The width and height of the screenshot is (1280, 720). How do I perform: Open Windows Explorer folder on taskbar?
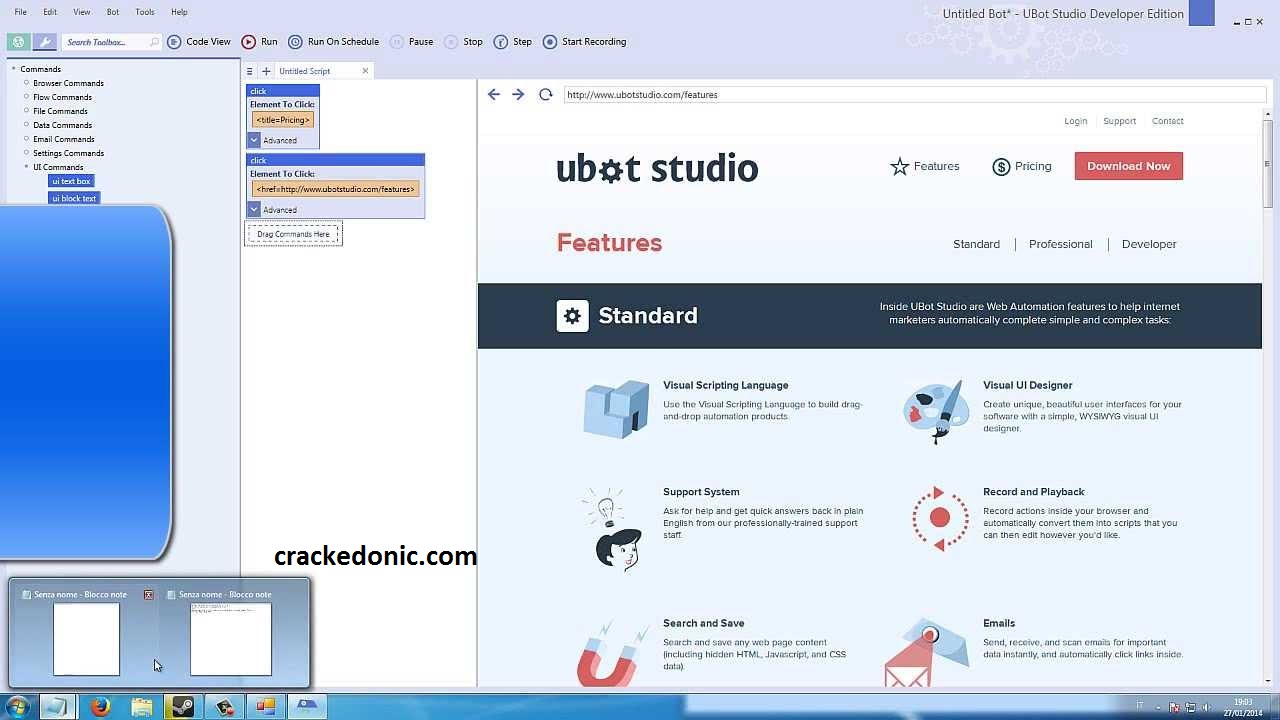point(142,707)
